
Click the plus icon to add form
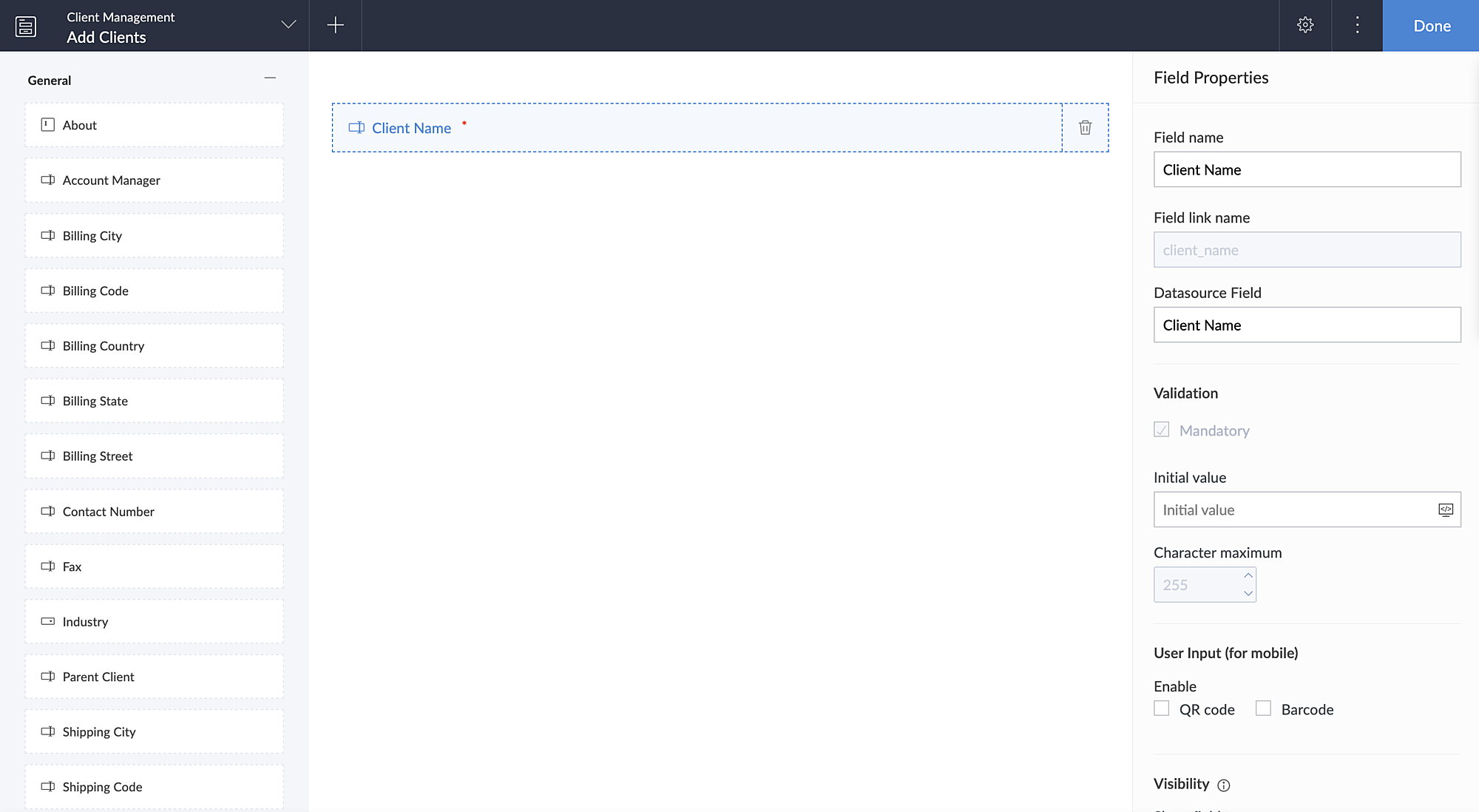coord(335,25)
